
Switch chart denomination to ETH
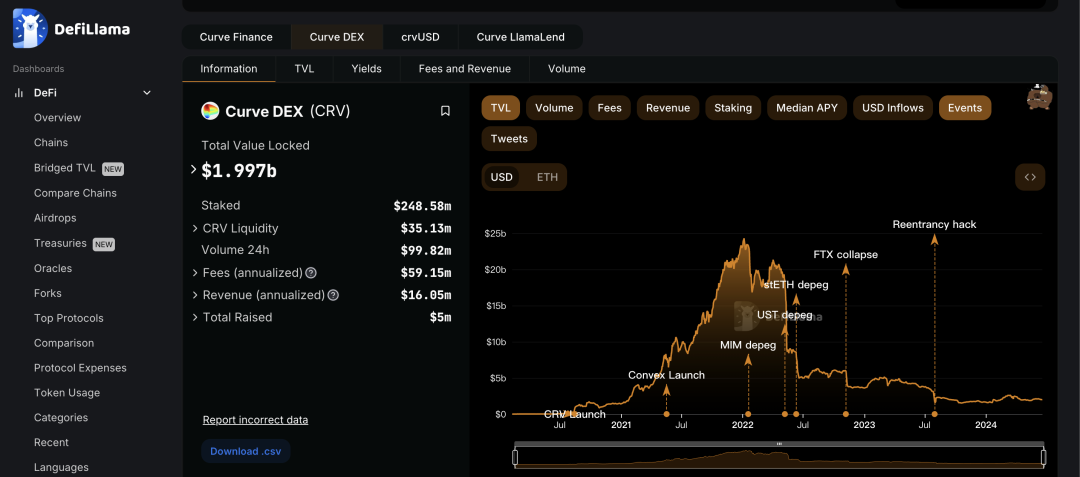pos(548,177)
